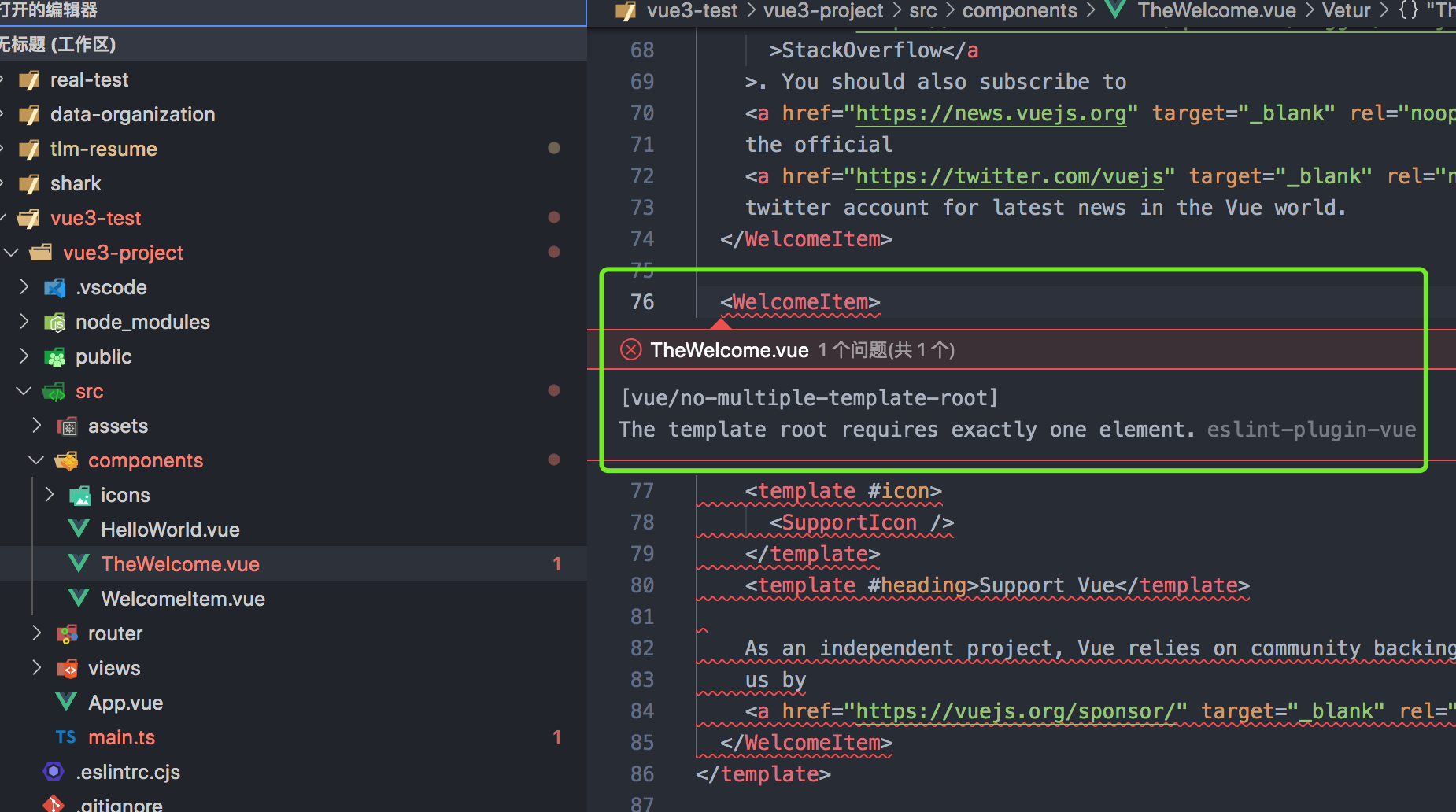
Task: Click line number 76 in the gutter
Action: point(642,302)
